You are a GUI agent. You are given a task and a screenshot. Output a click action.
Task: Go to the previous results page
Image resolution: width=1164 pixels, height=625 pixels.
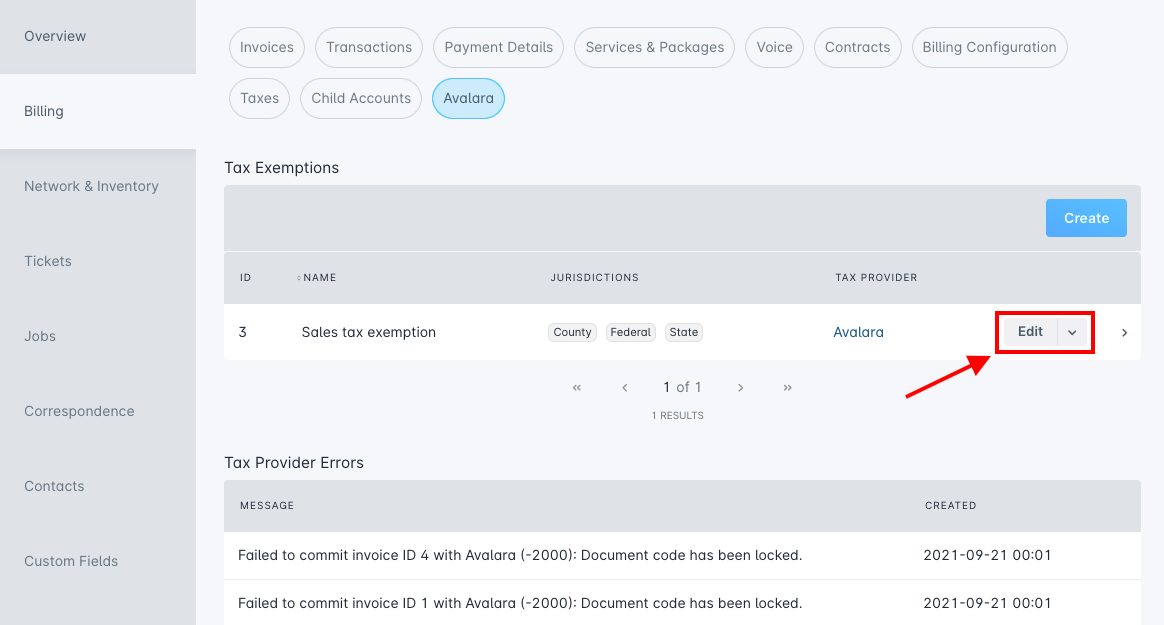coord(625,387)
